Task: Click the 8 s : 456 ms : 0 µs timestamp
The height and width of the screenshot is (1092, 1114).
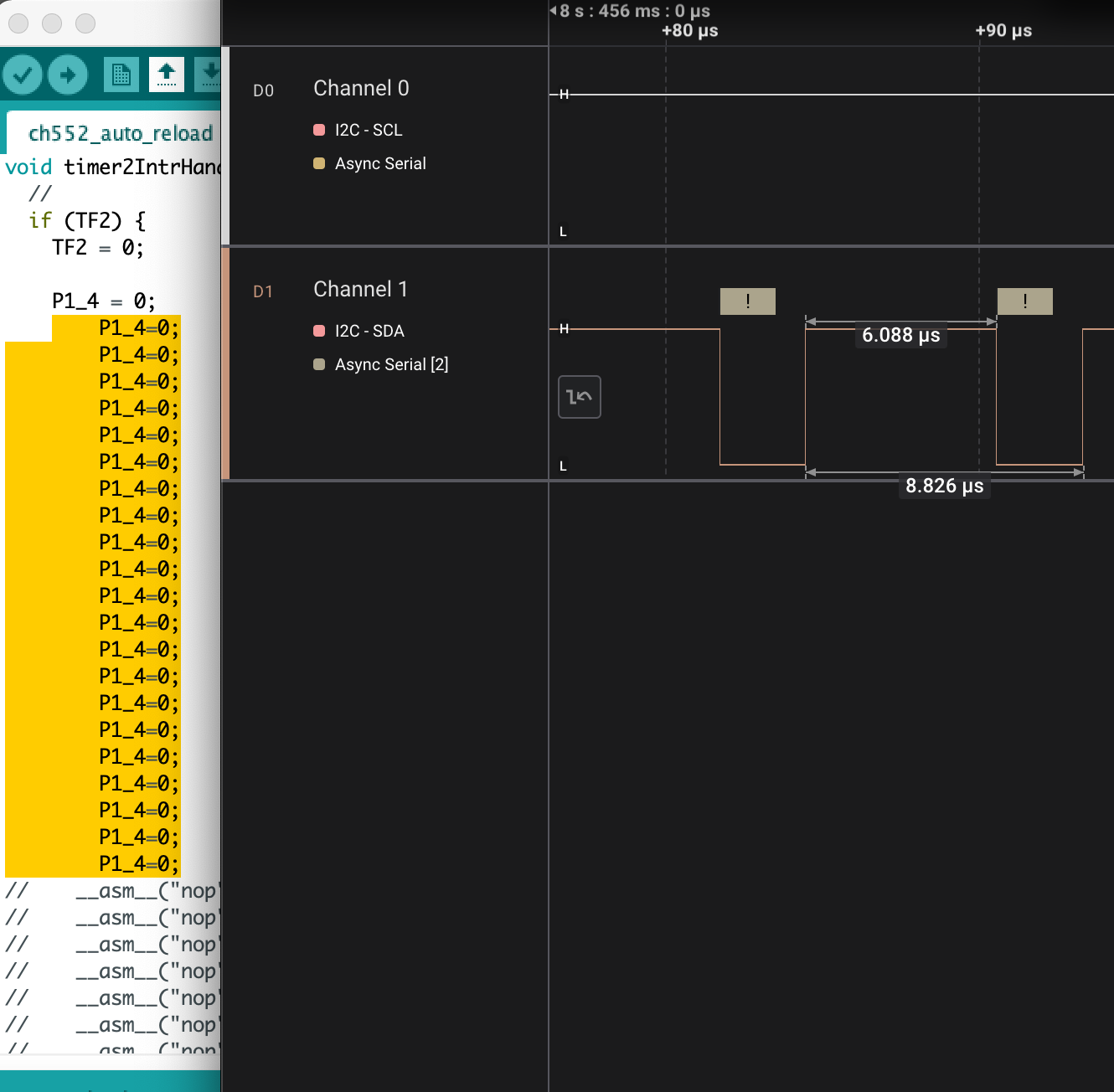Action: point(635,11)
